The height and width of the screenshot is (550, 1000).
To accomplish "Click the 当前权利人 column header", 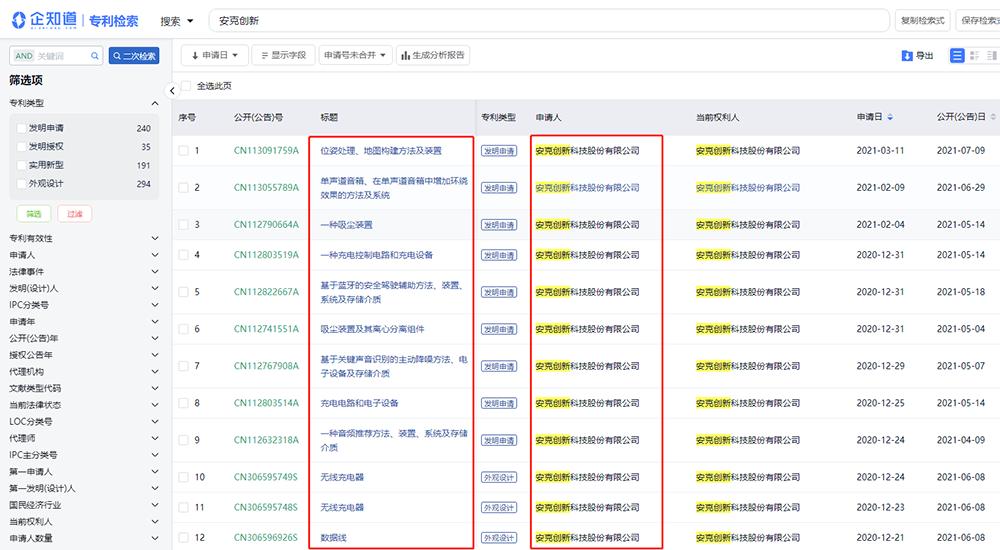I will pos(717,117).
